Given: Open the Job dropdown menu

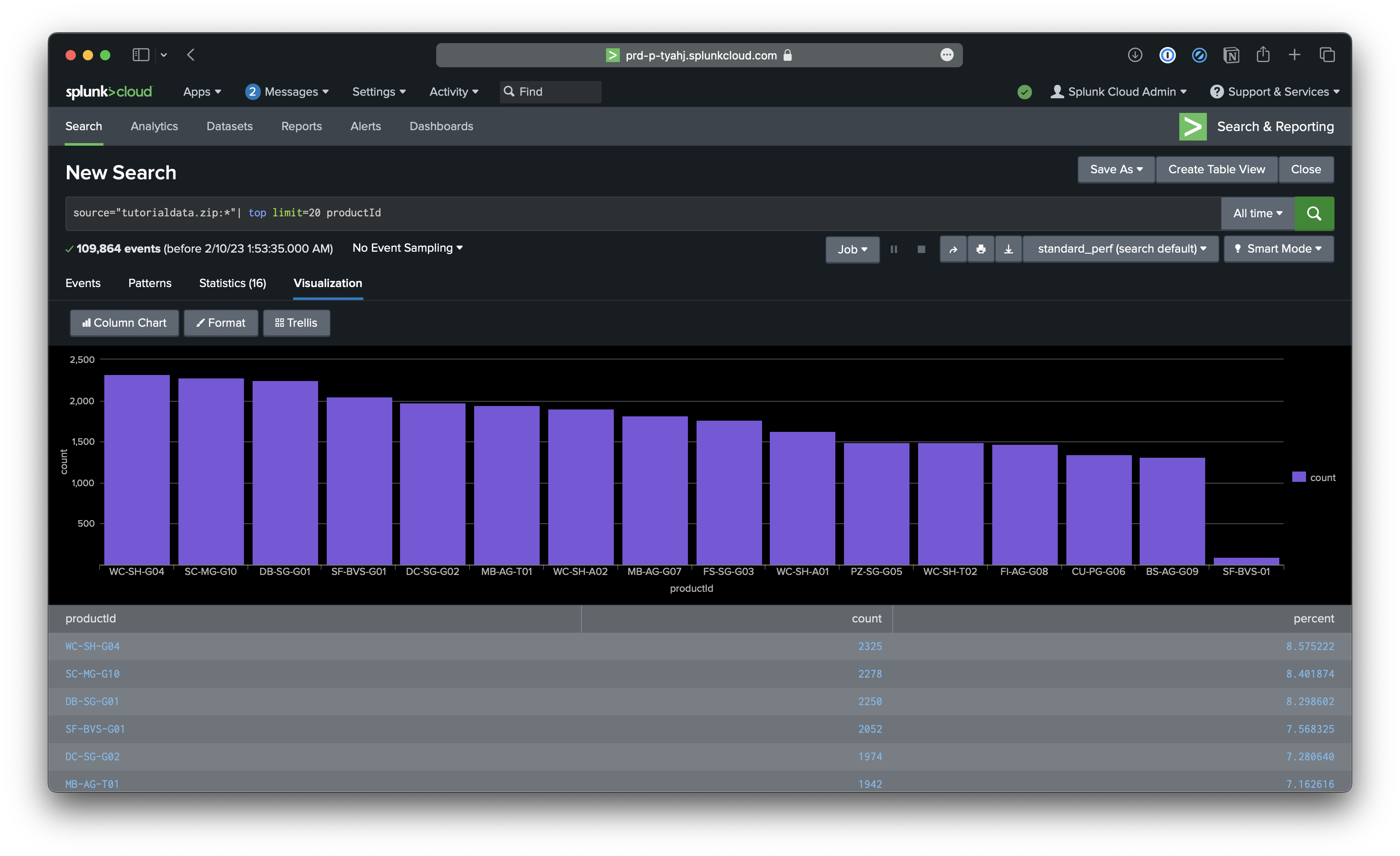Looking at the screenshot, I should 852,250.
